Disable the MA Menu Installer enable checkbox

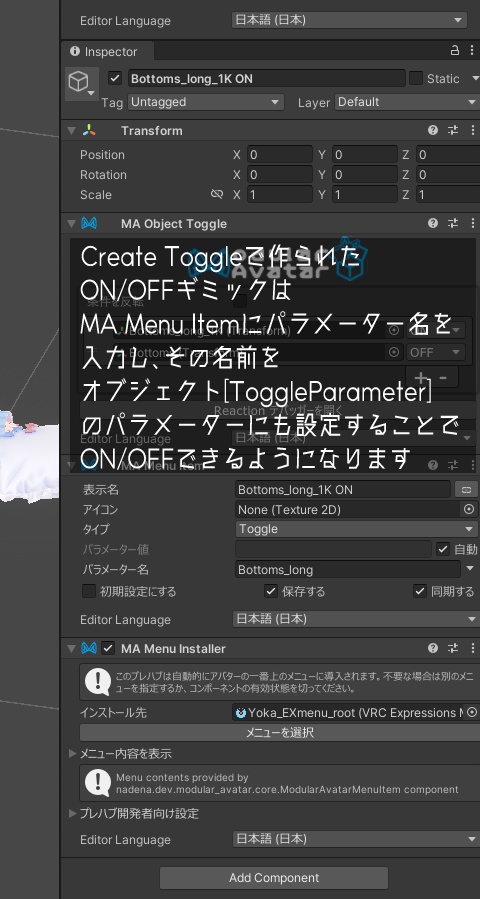[x=107, y=648]
